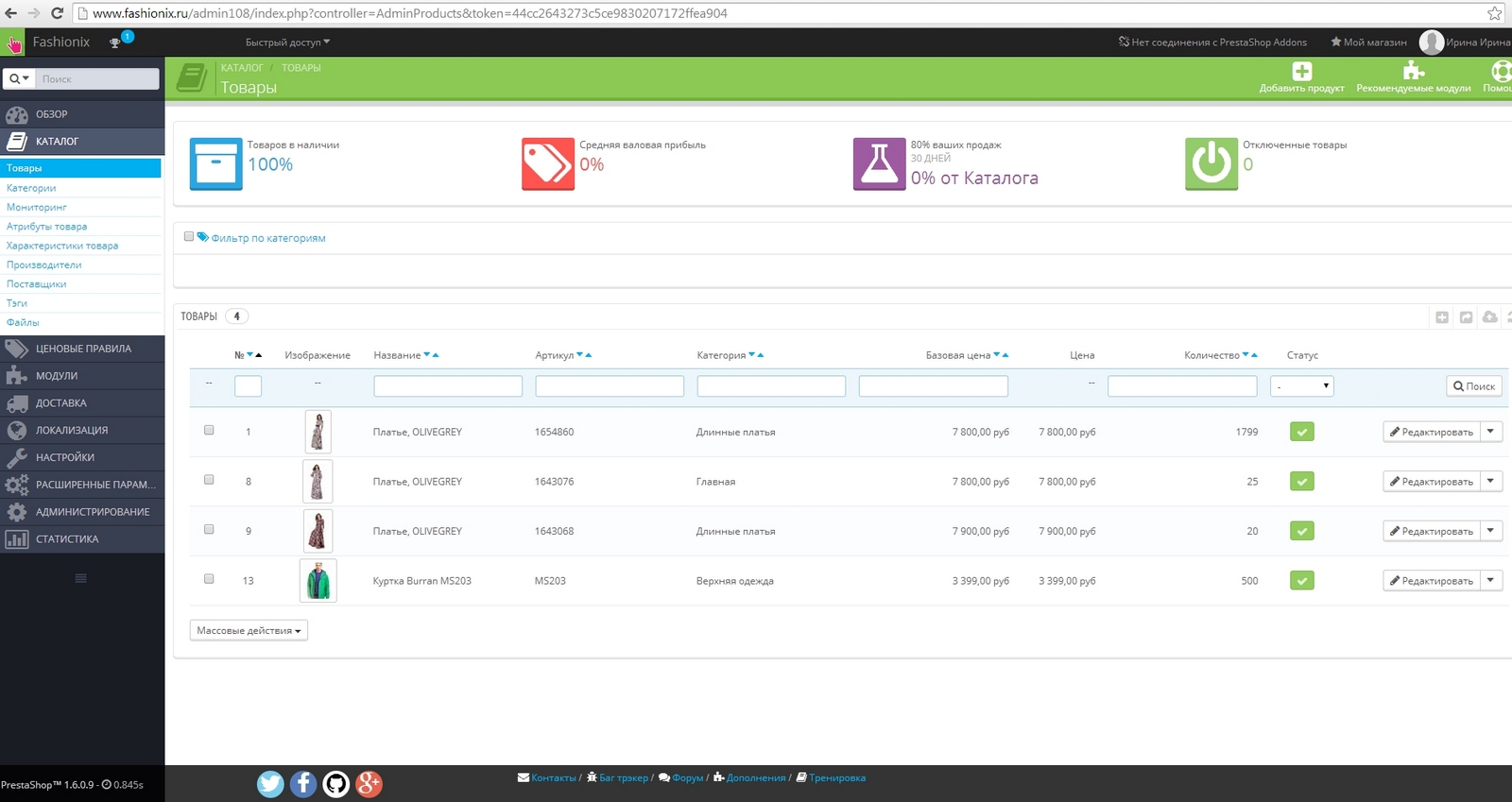1512x802 pixels.
Task: Click Редактировать for Куртка Burran MS203
Action: coord(1432,581)
